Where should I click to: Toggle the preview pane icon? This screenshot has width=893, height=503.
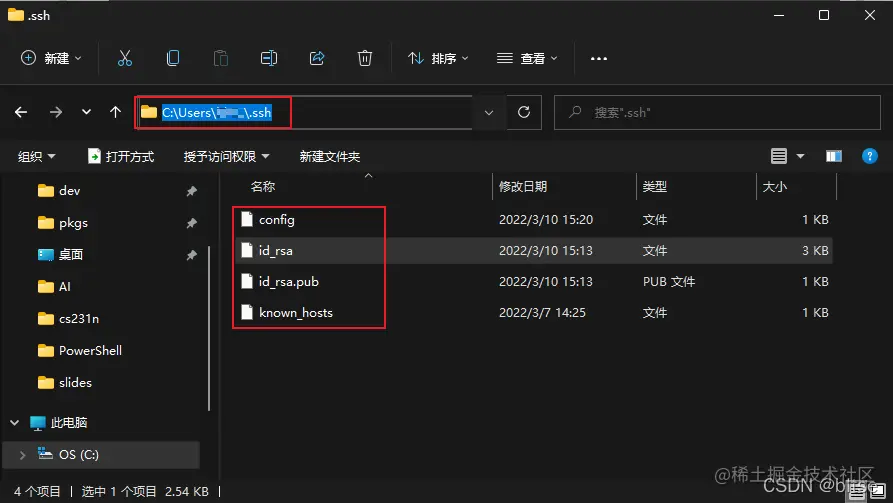point(834,156)
